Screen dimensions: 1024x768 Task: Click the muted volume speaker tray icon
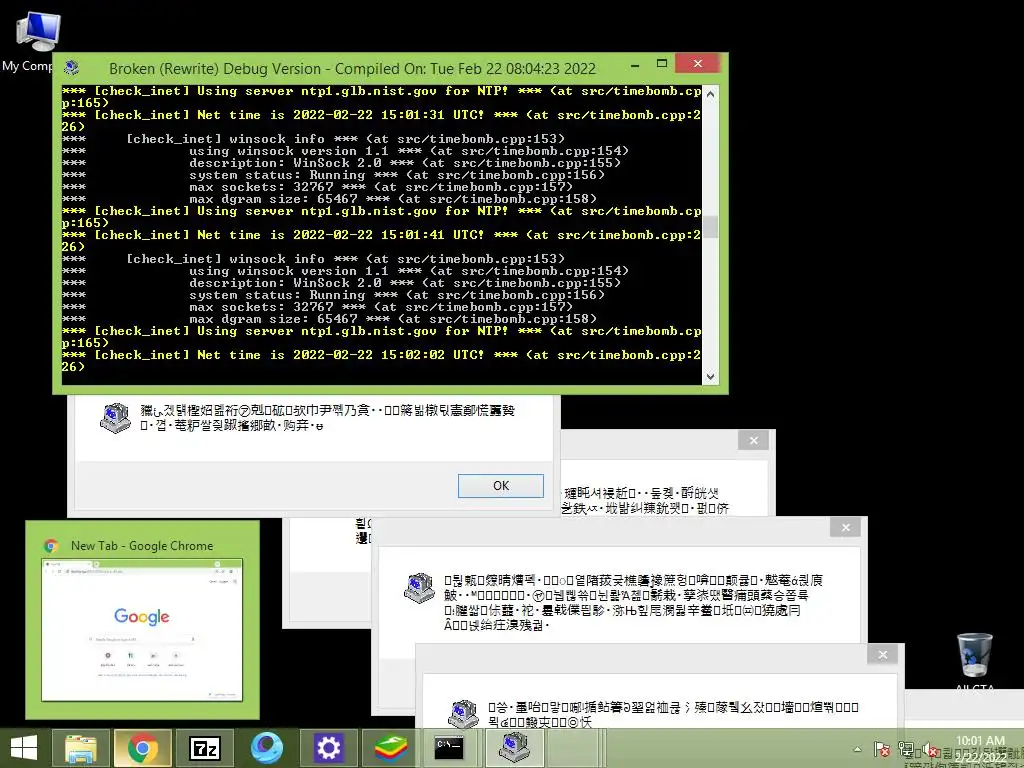(x=930, y=750)
